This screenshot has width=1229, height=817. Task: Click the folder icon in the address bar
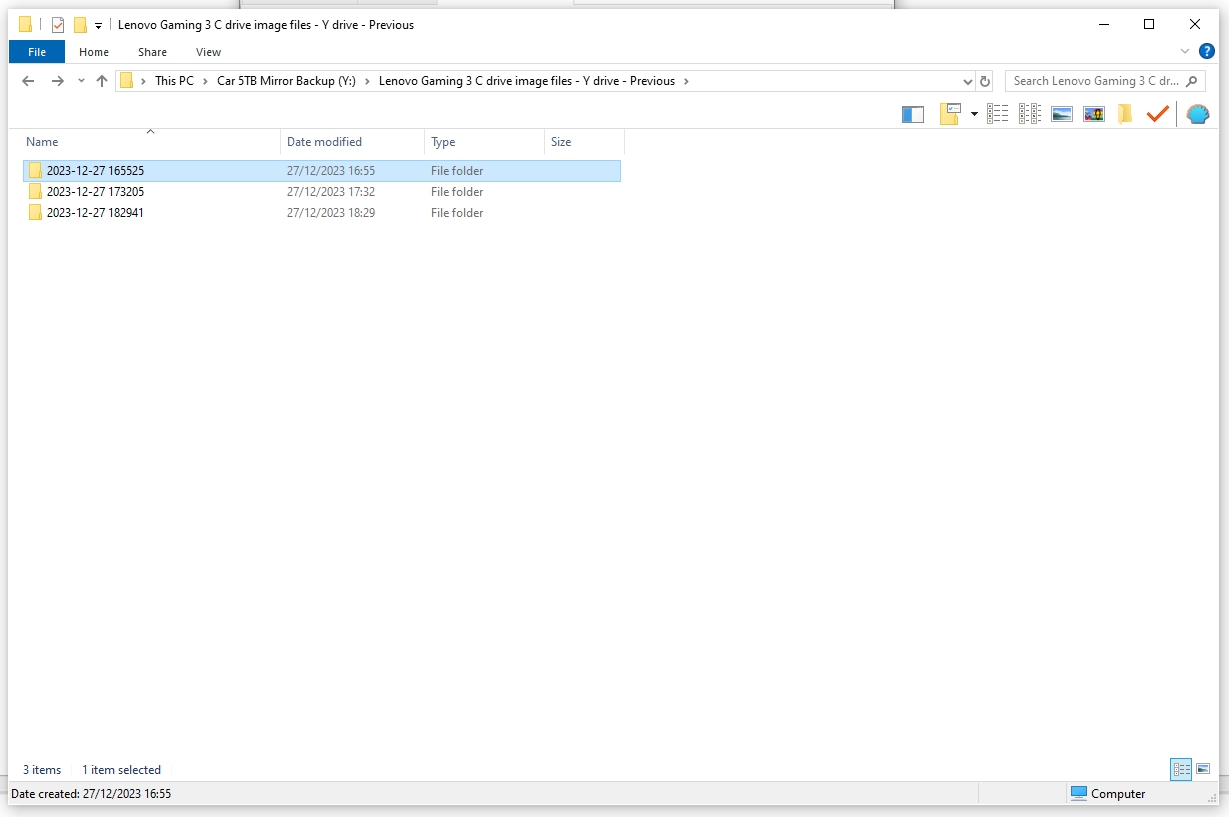pos(126,81)
